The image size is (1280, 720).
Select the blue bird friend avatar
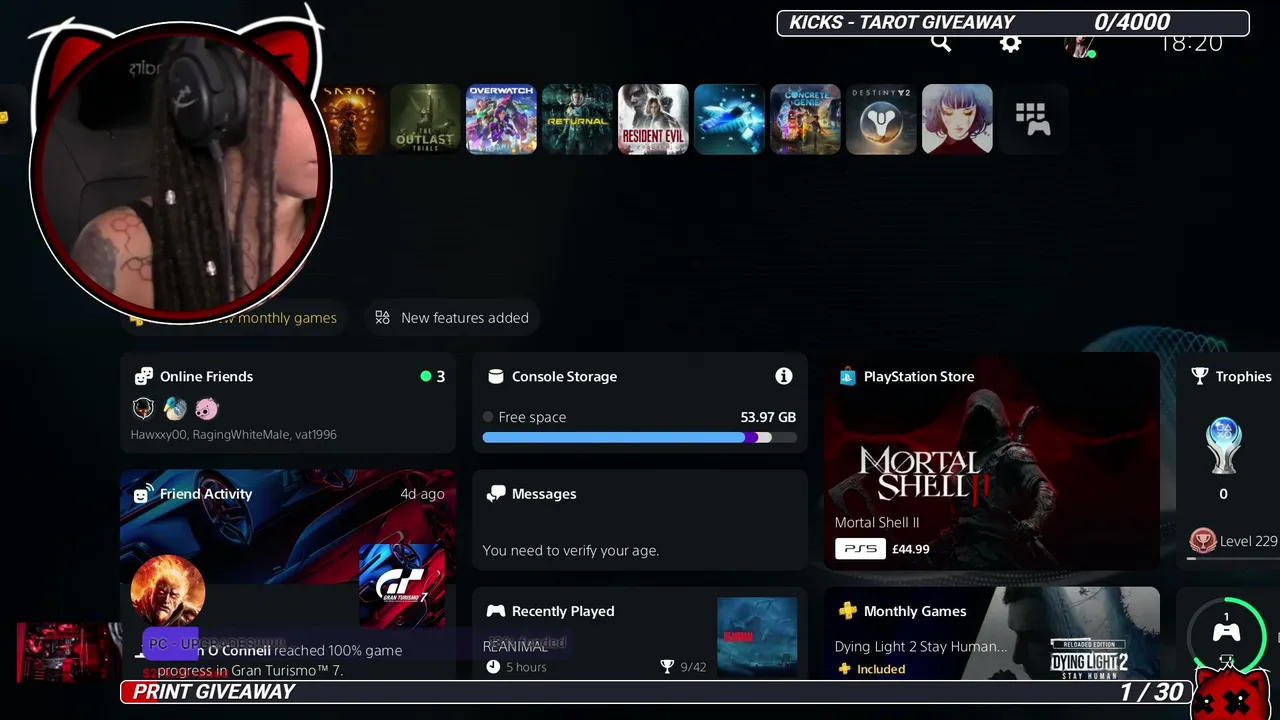175,408
